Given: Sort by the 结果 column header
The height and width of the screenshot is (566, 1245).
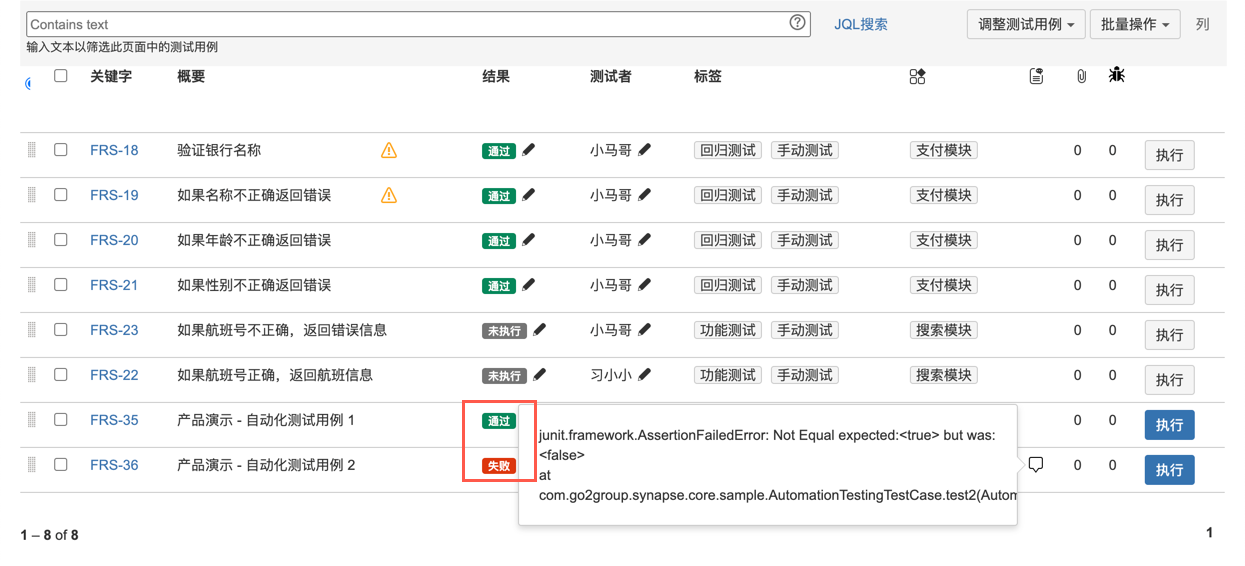Looking at the screenshot, I should click(x=496, y=76).
